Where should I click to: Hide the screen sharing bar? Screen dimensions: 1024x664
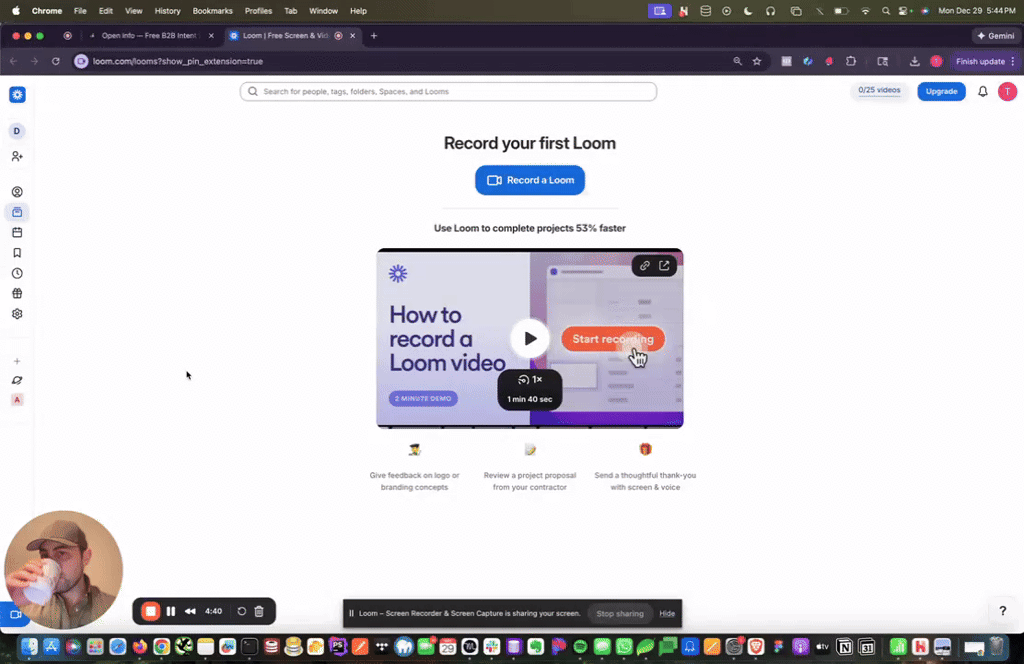(x=667, y=614)
